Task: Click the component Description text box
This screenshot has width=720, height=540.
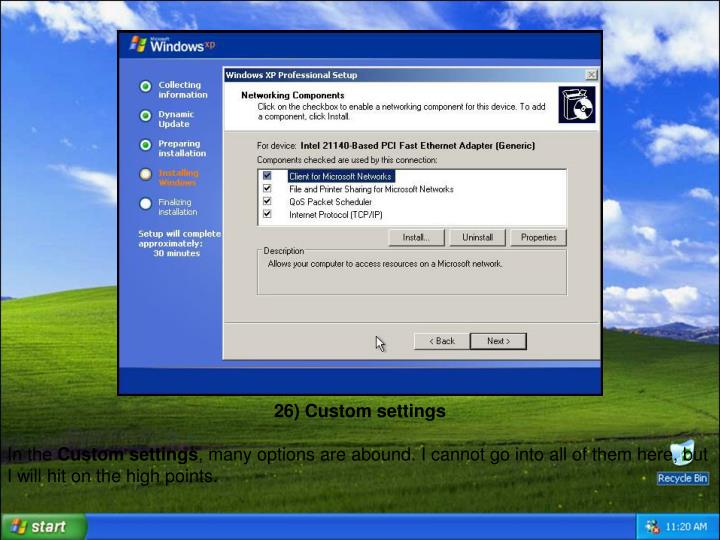Action: pos(412,273)
